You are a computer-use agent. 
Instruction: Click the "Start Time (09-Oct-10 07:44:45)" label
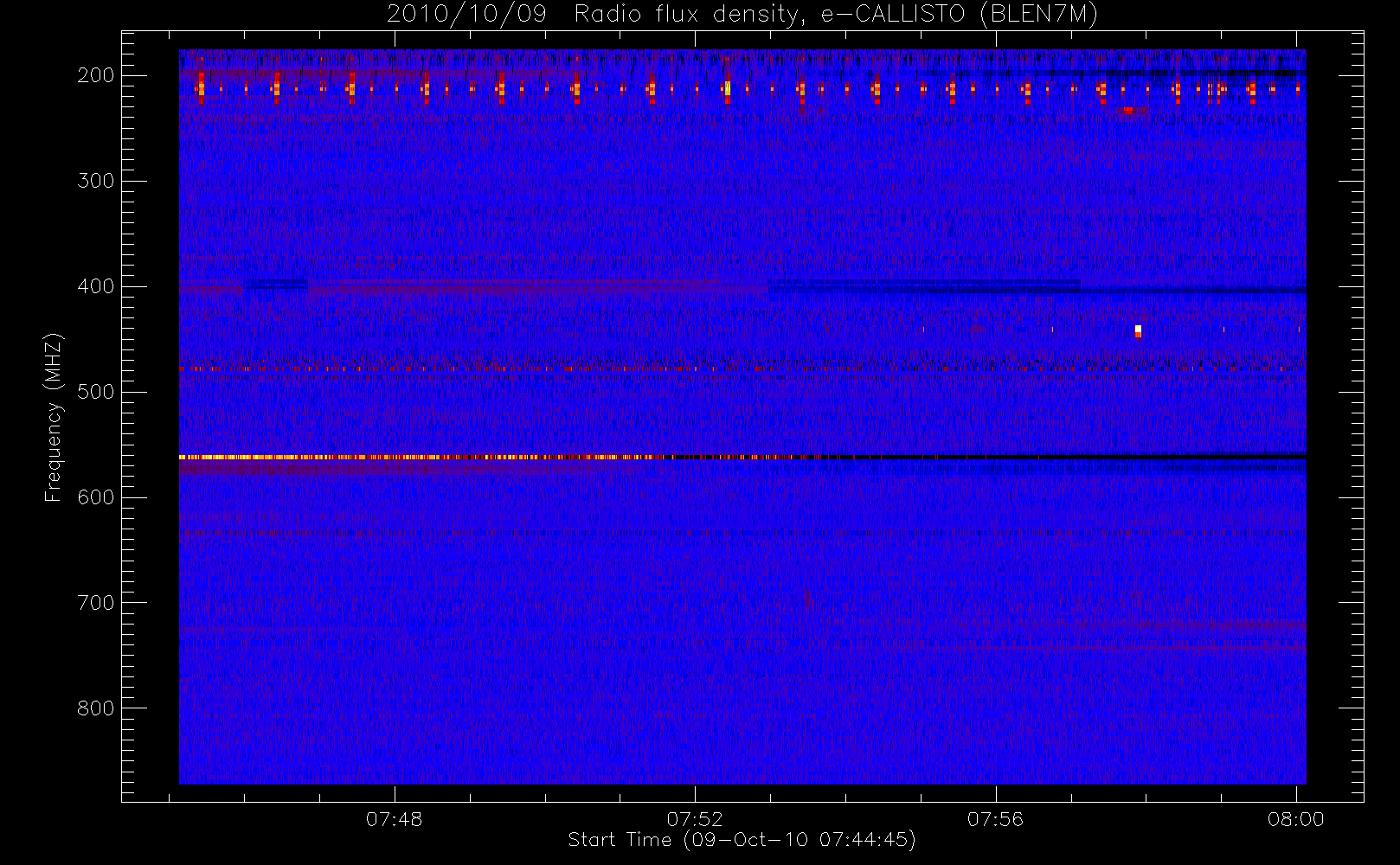pyautogui.click(x=742, y=840)
